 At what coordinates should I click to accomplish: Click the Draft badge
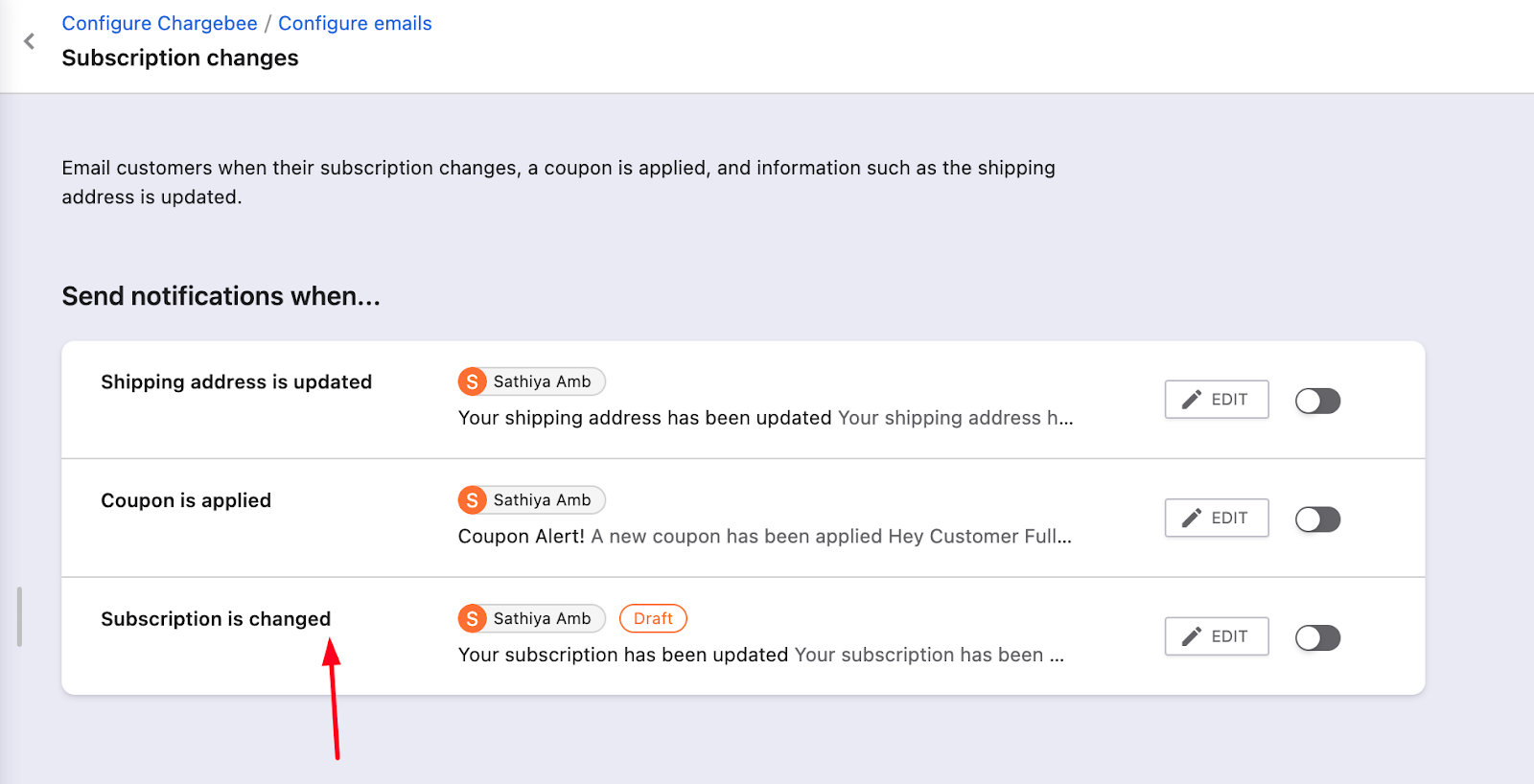653,619
